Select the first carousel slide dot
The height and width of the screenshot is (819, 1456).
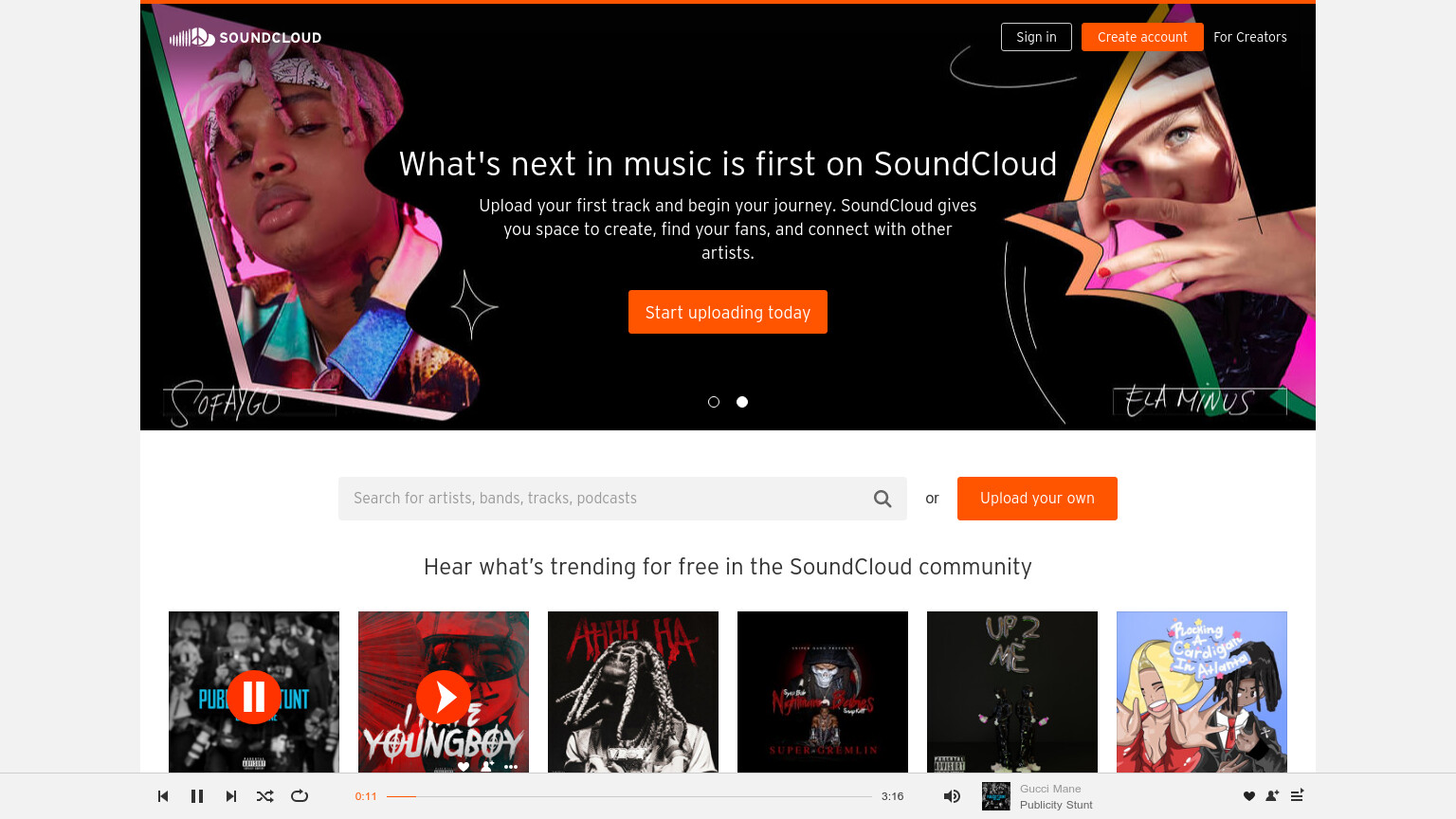pos(714,402)
